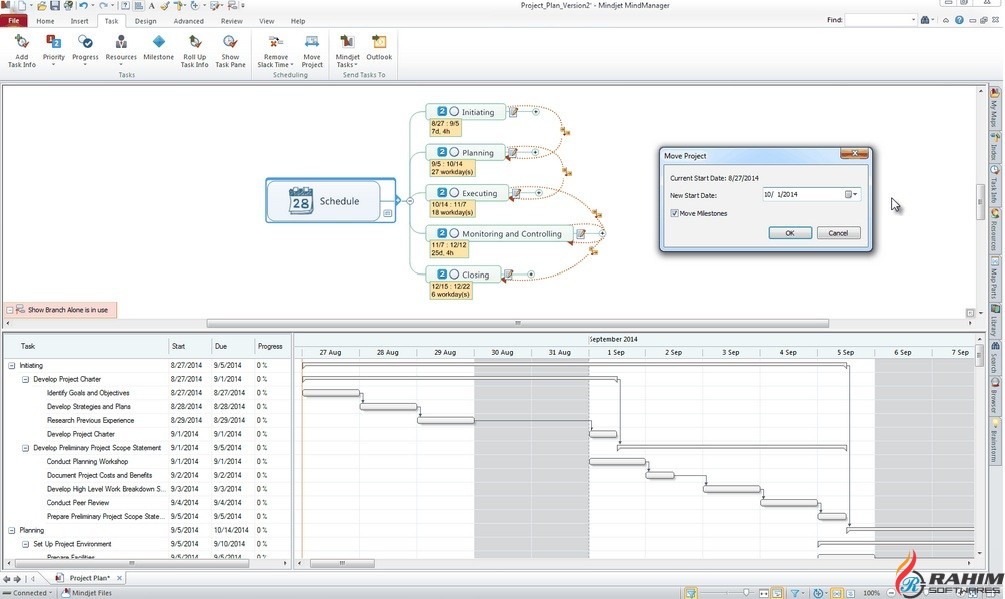1005x599 pixels.
Task: Click the Move Project ribbon icon
Action: [312, 42]
